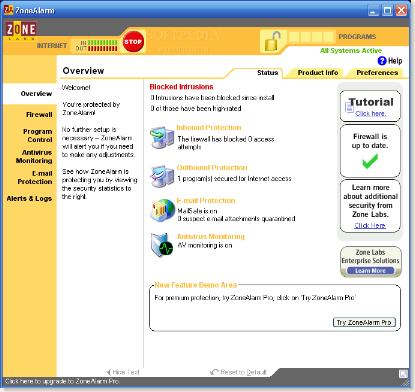Click the Outbound Protection computer icon
Image resolution: width=415 pixels, height=392 pixels.
162,176
